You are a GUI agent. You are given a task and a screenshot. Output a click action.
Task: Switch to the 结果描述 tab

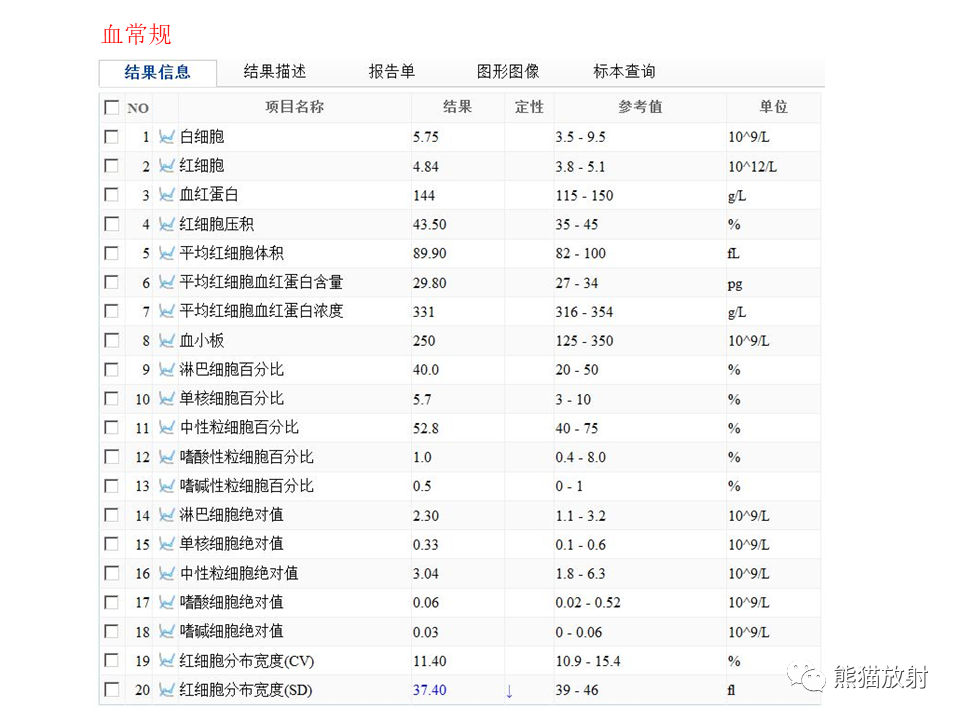coord(274,72)
